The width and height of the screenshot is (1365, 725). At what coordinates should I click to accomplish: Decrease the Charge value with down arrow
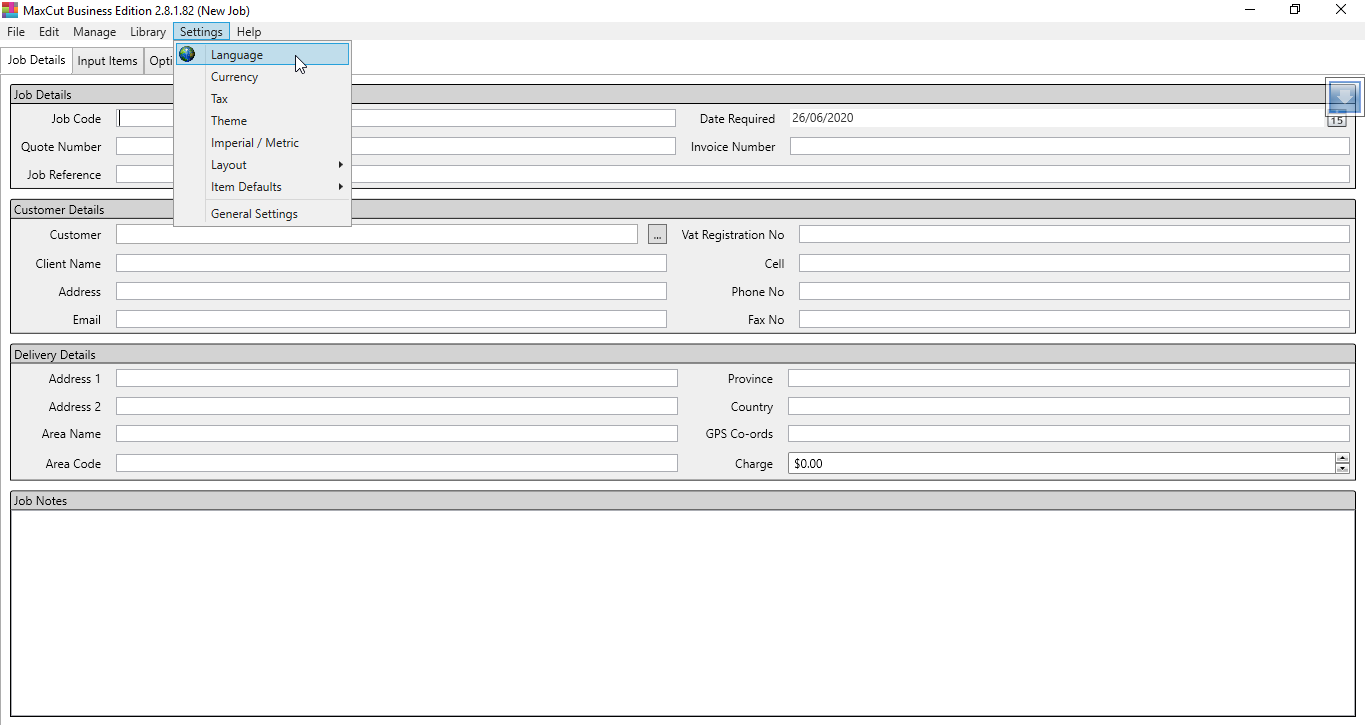(x=1342, y=468)
